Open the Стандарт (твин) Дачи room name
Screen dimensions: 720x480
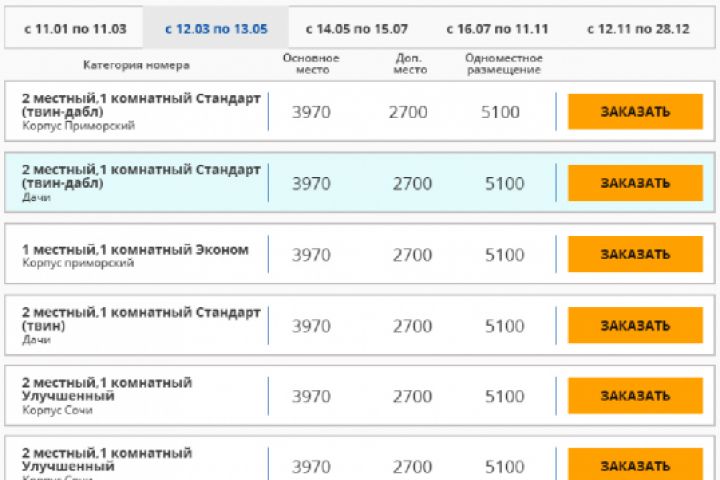coord(140,320)
